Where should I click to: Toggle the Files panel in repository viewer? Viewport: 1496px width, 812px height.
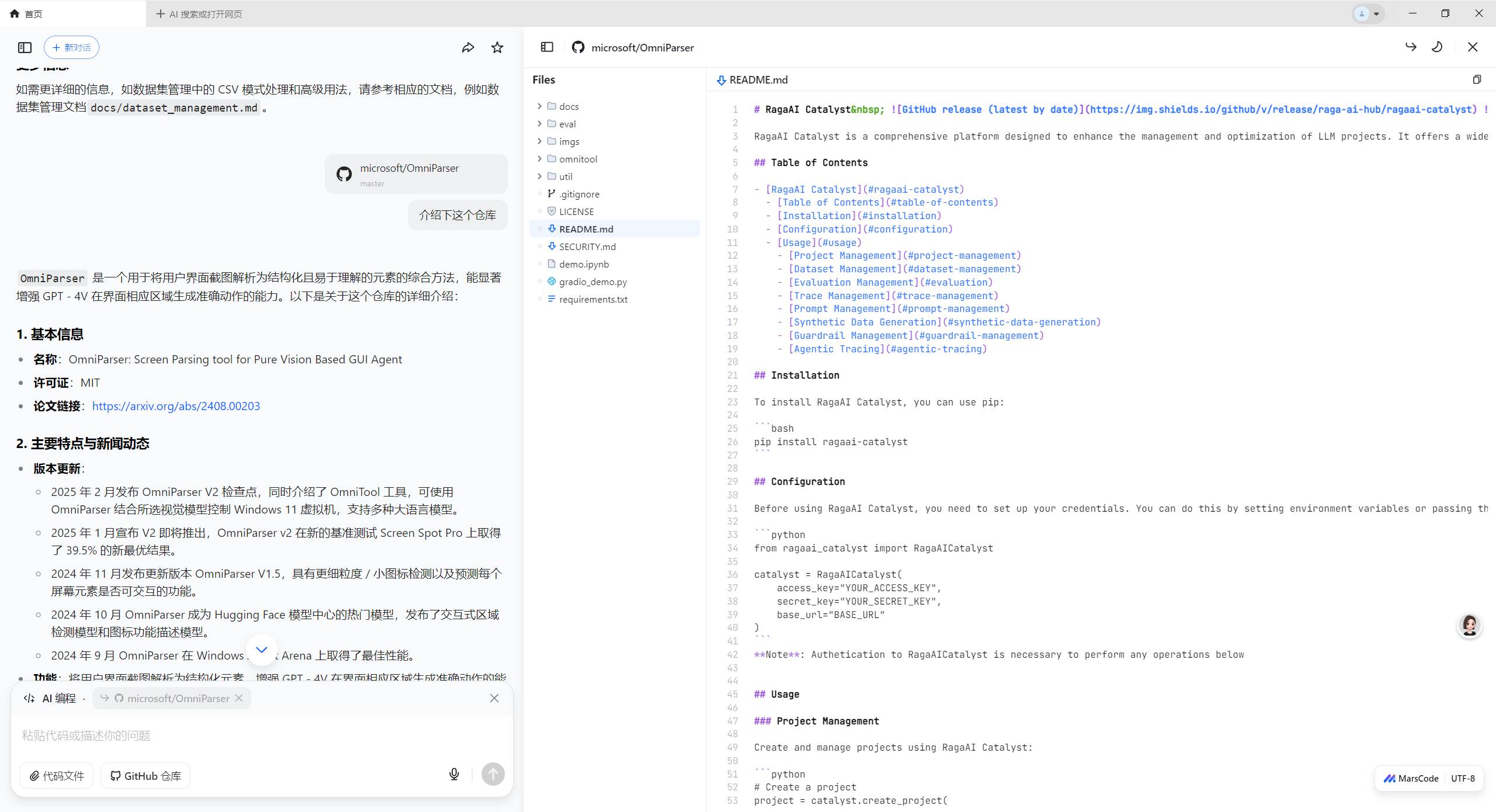point(547,47)
